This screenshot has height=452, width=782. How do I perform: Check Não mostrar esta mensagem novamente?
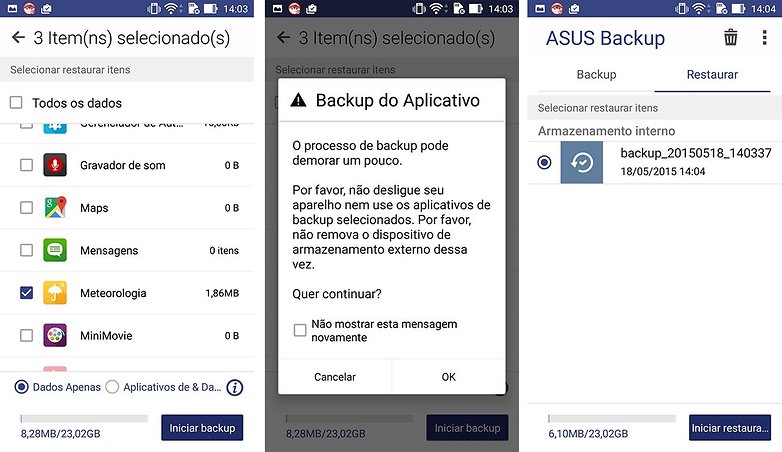(x=300, y=330)
